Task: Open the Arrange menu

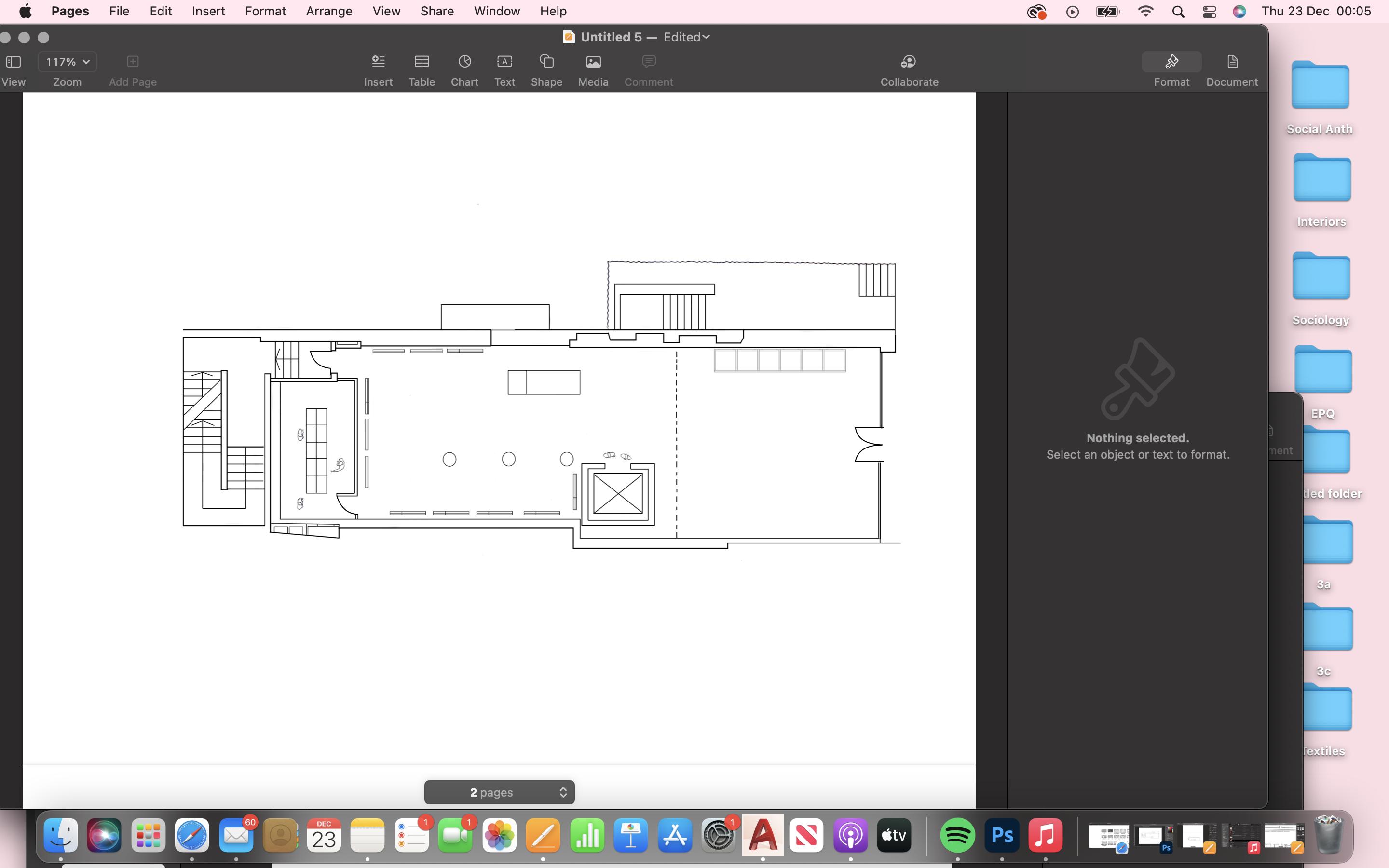Action: tap(329, 12)
